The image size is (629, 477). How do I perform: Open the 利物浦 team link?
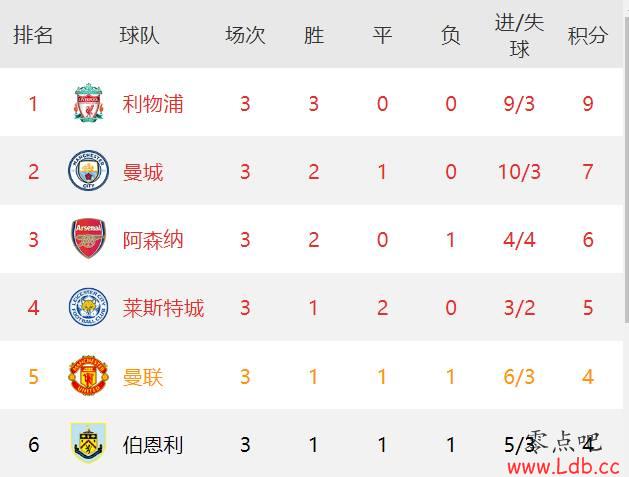pos(153,104)
